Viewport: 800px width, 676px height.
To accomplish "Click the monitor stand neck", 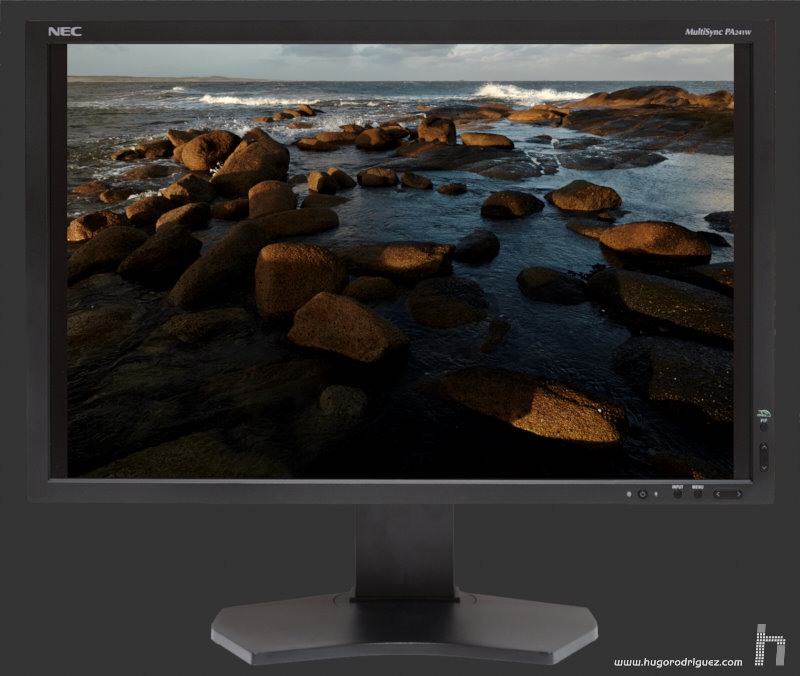I will (x=404, y=550).
